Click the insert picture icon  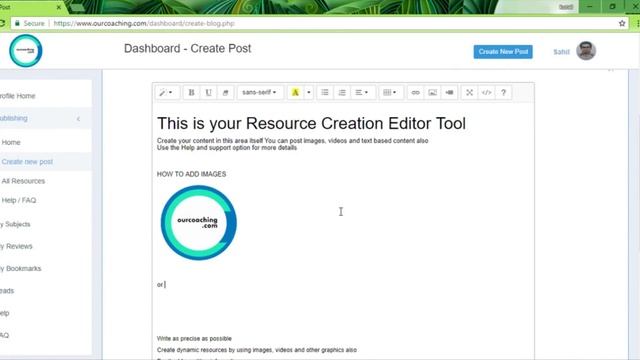pos(432,93)
